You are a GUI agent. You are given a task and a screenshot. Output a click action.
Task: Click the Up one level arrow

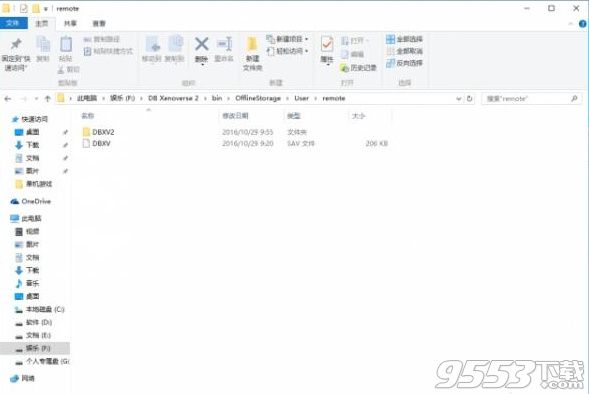coord(47,99)
